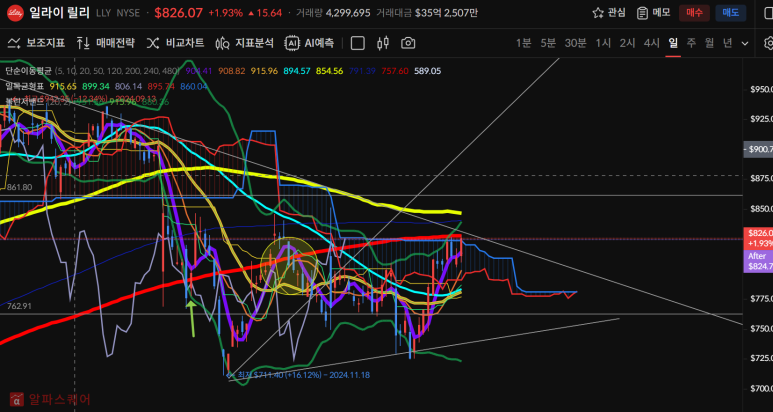Click the purple After-hours price tag
Screen dimensions: 773x412
(758, 261)
